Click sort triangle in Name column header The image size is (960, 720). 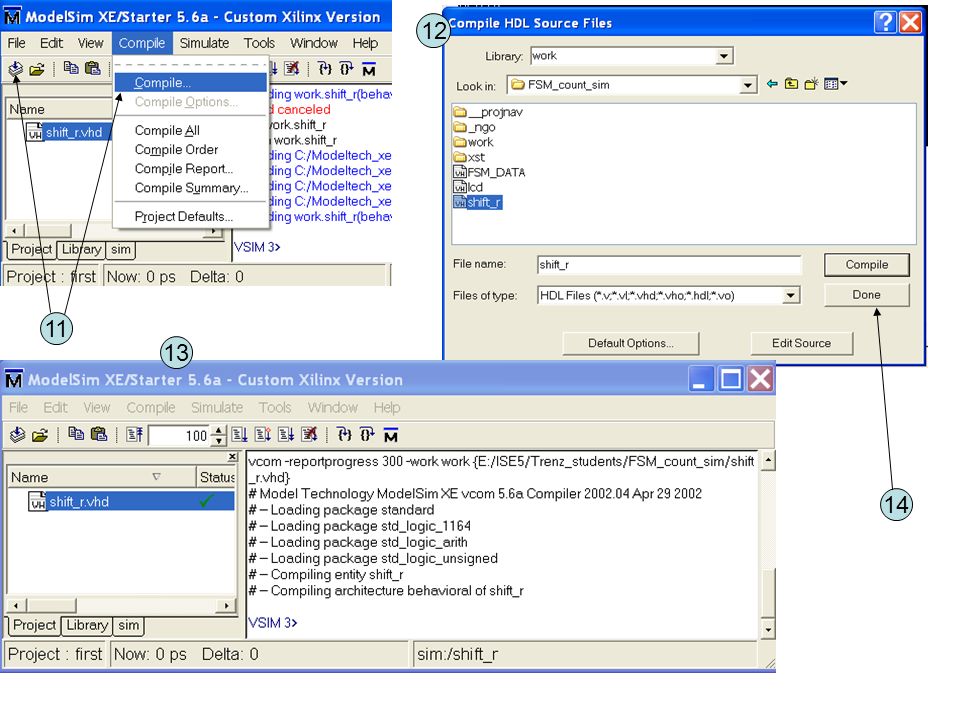click(x=157, y=476)
